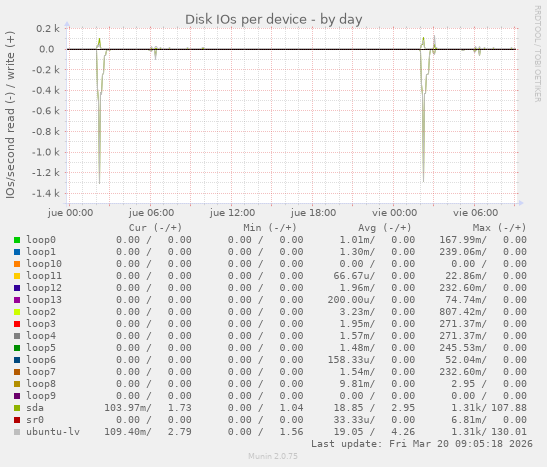Click the Max (-/+) column header
The height and width of the screenshot is (467, 547).
[500, 228]
